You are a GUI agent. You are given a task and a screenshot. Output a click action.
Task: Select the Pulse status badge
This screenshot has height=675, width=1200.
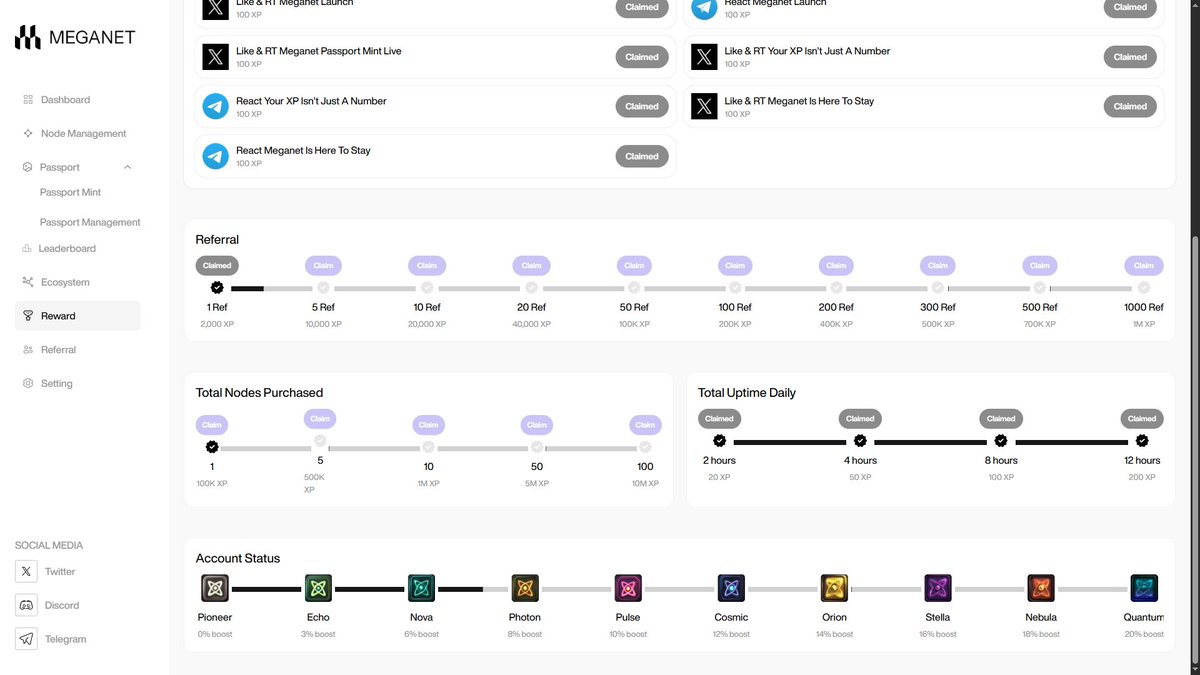coord(628,588)
